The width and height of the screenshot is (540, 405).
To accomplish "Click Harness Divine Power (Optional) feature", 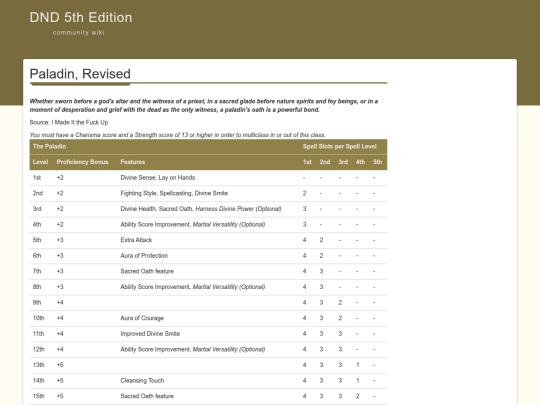I will 238,209.
